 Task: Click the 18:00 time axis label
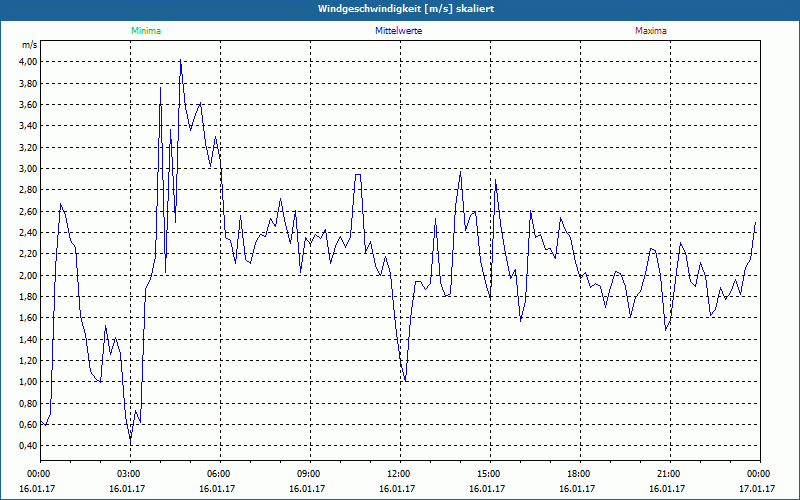click(580, 474)
